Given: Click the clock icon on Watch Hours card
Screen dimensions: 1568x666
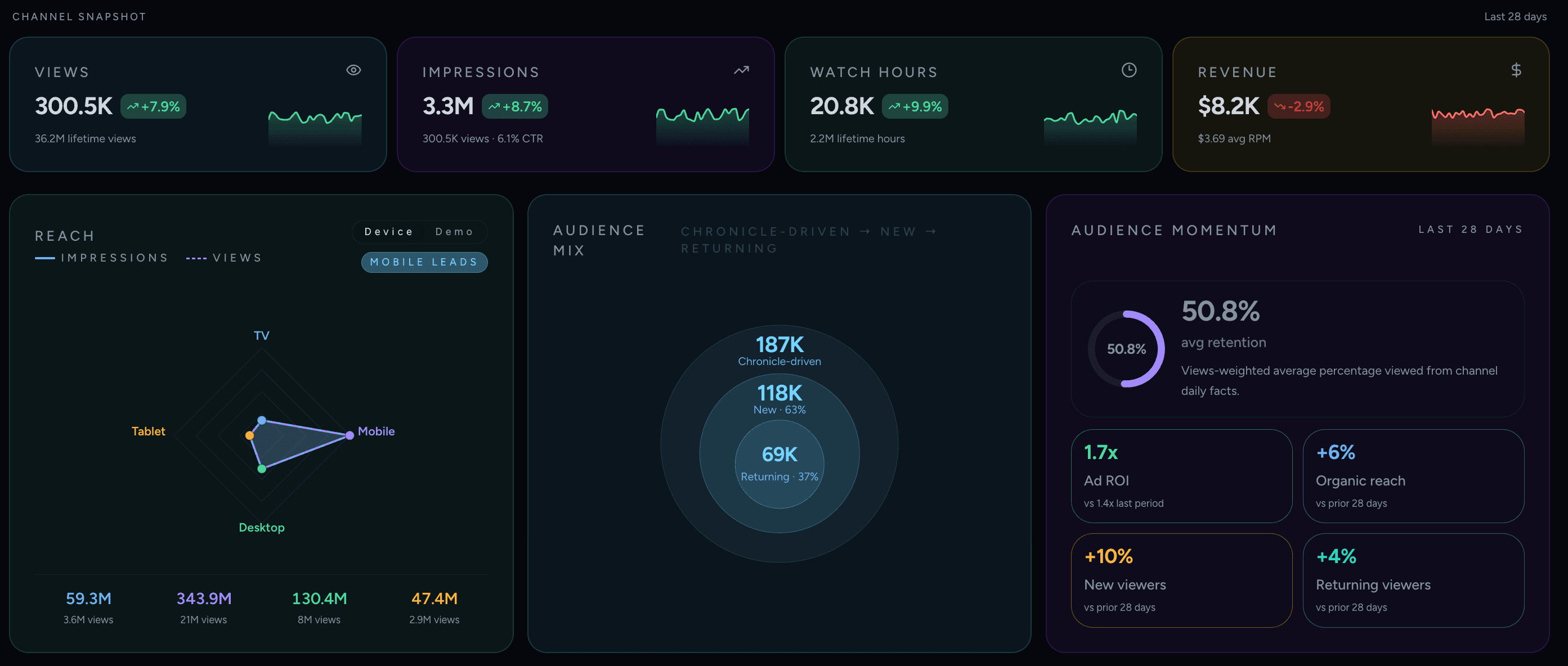Looking at the screenshot, I should [x=1128, y=70].
